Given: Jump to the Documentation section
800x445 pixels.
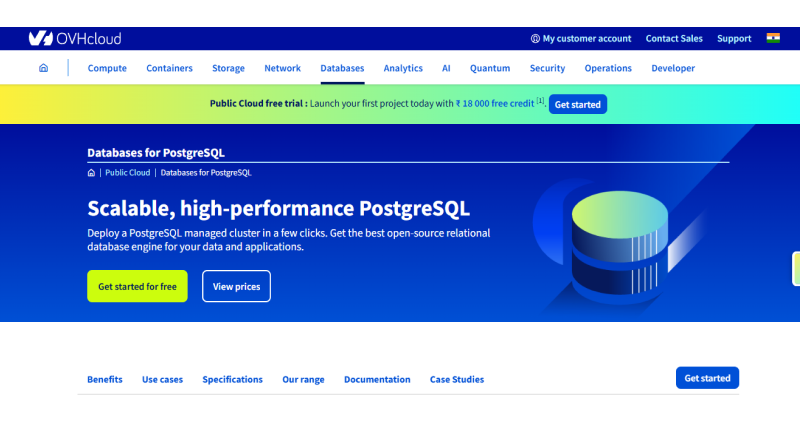Looking at the screenshot, I should (377, 379).
